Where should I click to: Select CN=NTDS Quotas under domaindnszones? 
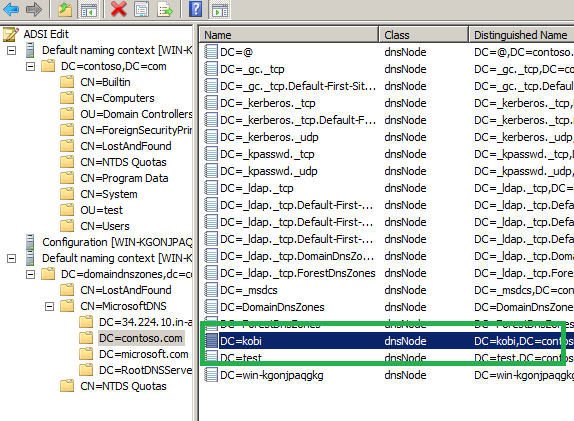click(123, 386)
